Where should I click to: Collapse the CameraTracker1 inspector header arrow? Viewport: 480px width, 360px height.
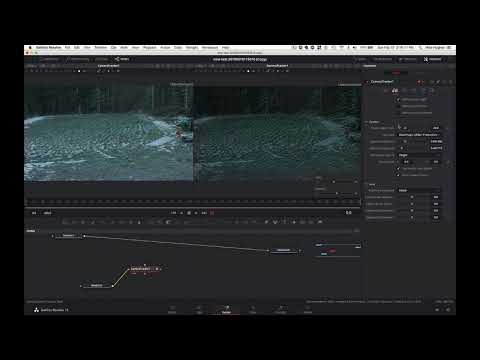368,81
